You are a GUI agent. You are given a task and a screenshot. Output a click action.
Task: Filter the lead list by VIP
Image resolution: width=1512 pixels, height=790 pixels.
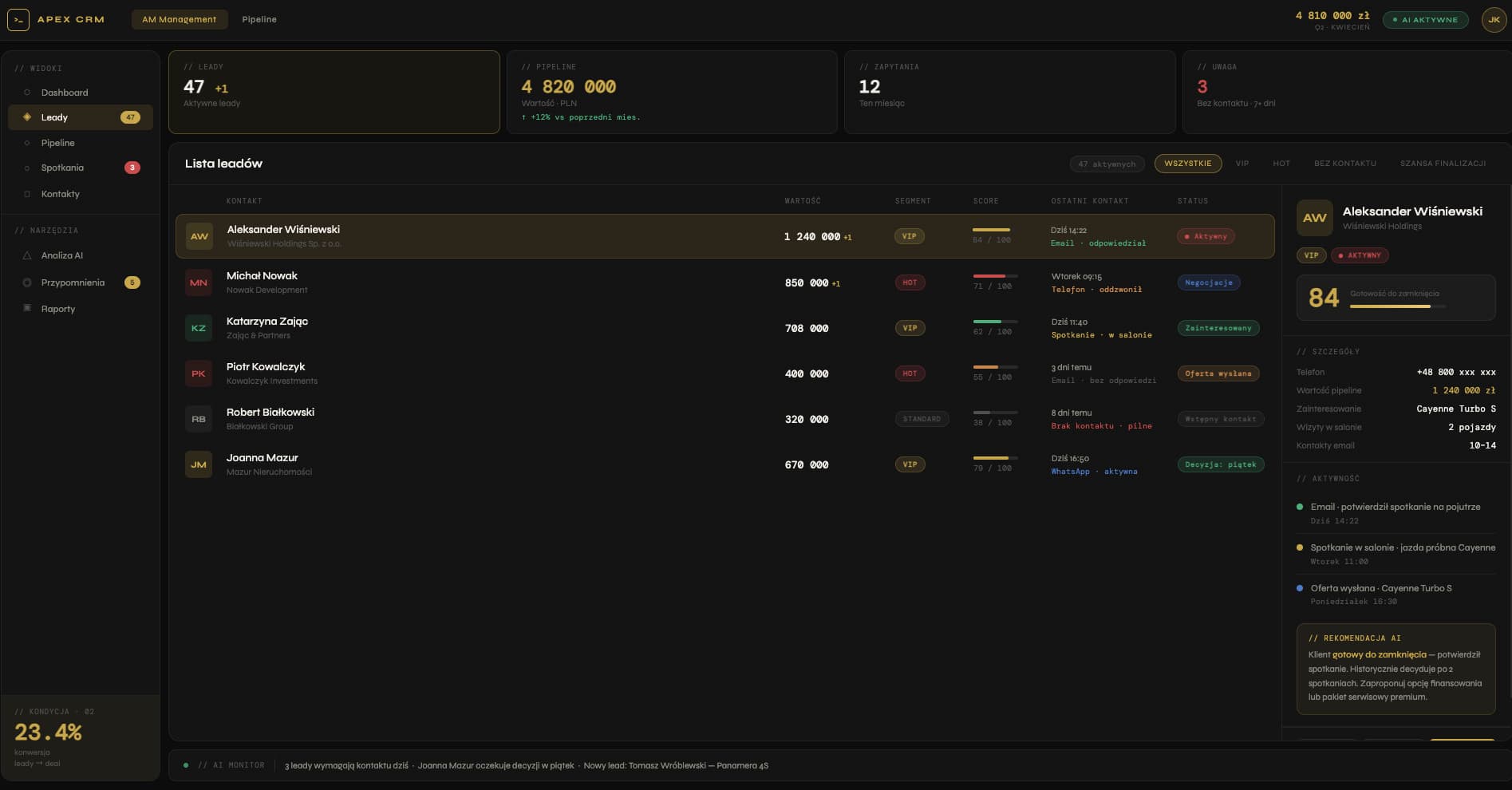(1242, 164)
